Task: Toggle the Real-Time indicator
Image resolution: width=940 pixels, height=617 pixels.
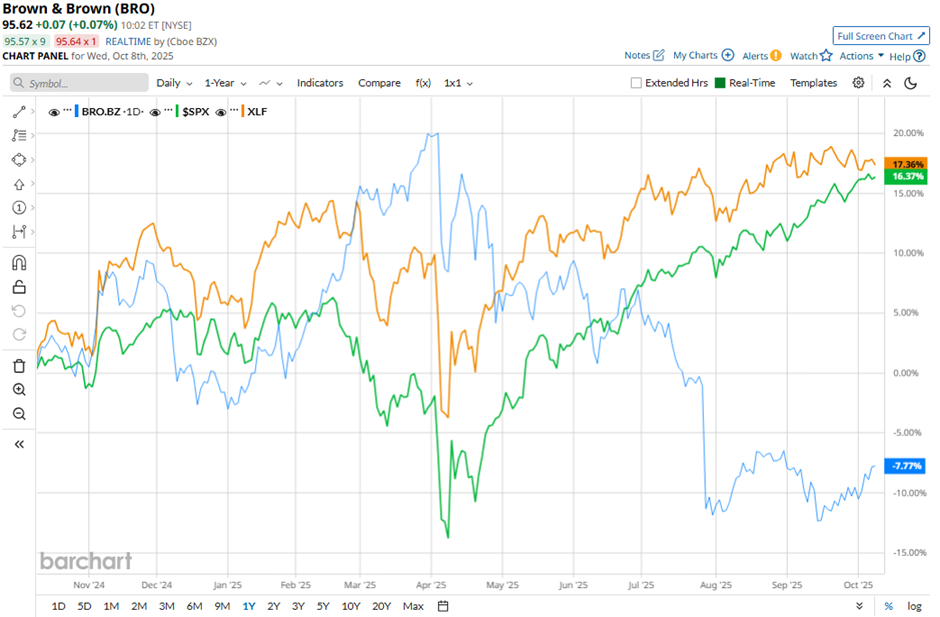Action: pos(721,83)
